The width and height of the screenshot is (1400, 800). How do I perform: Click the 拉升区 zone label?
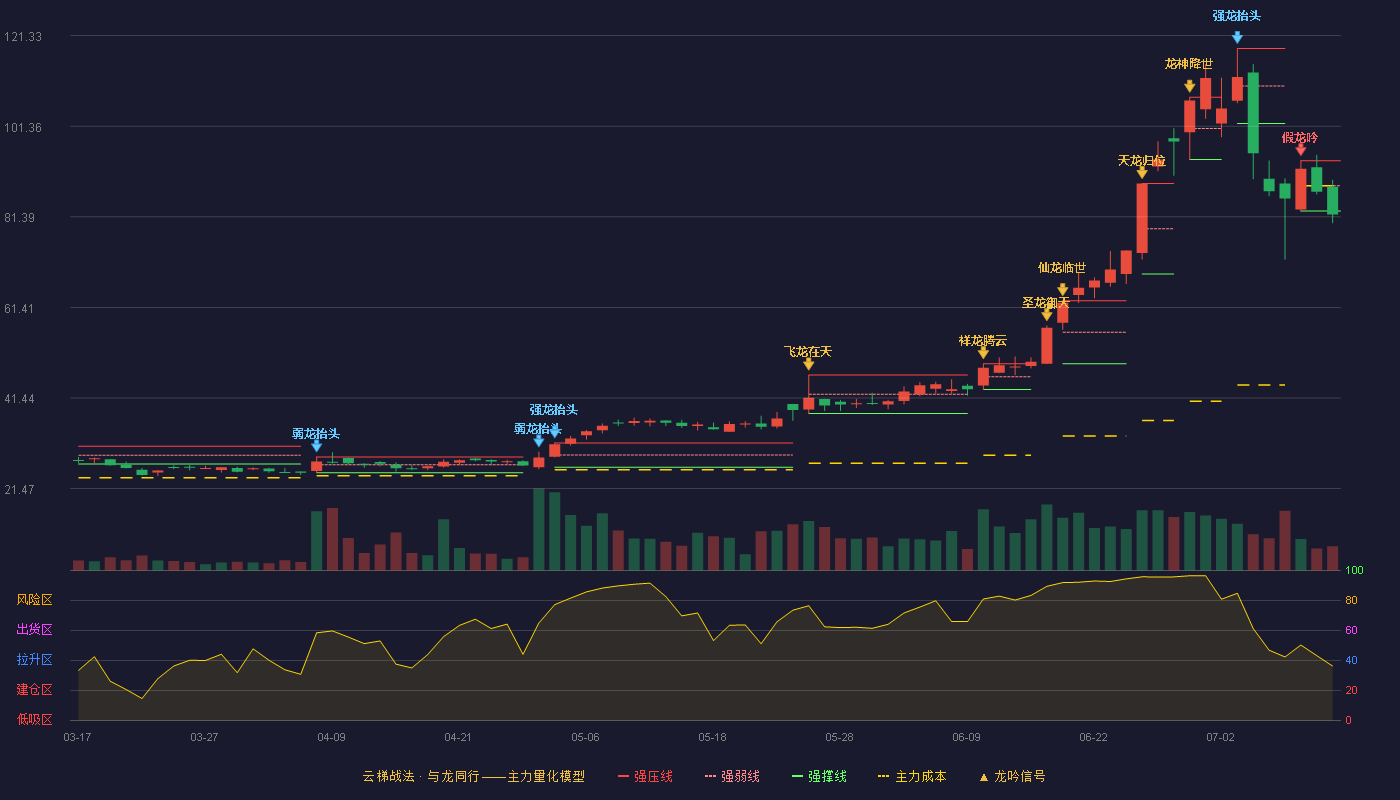[x=34, y=660]
